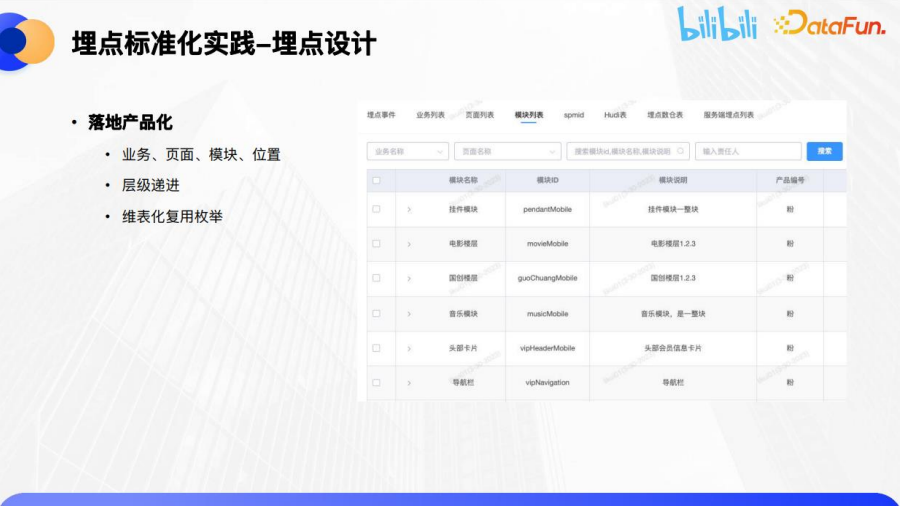900x507 pixels.
Task: Click the 头部卡片 name cell
Action: pos(463,349)
